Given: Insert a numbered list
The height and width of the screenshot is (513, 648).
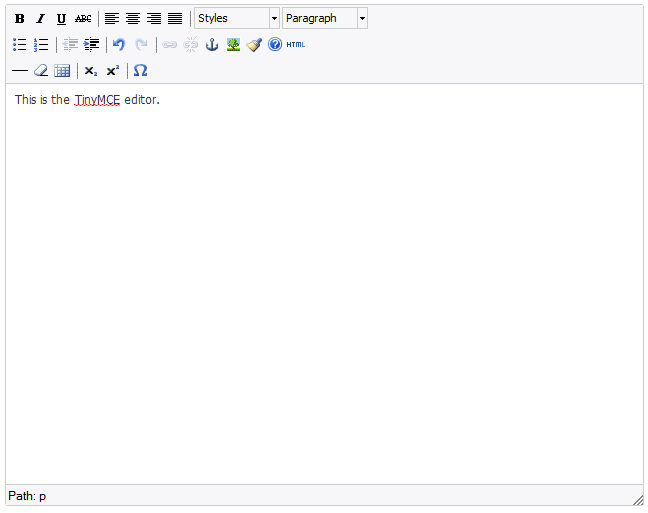Looking at the screenshot, I should click(x=41, y=45).
